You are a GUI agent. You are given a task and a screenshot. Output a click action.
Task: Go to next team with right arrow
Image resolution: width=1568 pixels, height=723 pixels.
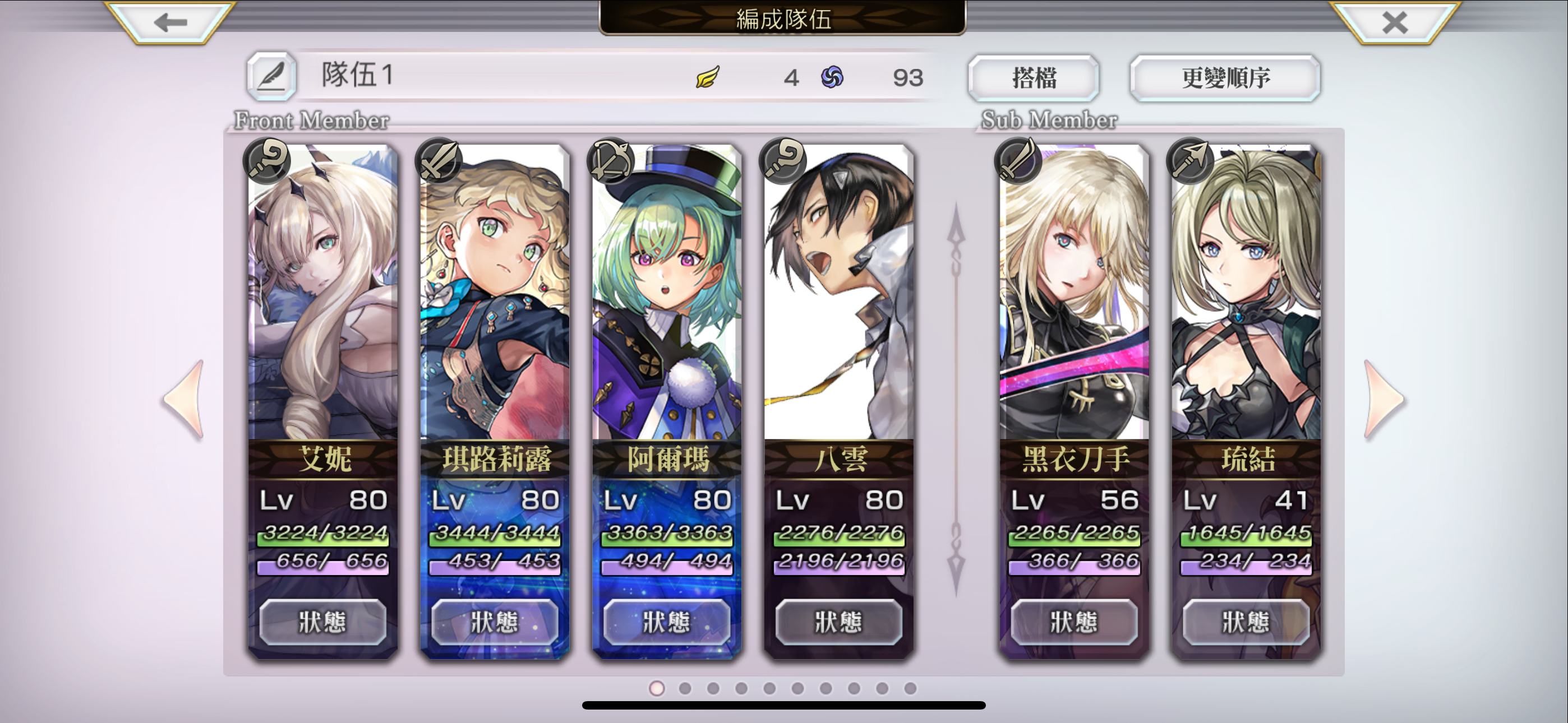(1383, 400)
